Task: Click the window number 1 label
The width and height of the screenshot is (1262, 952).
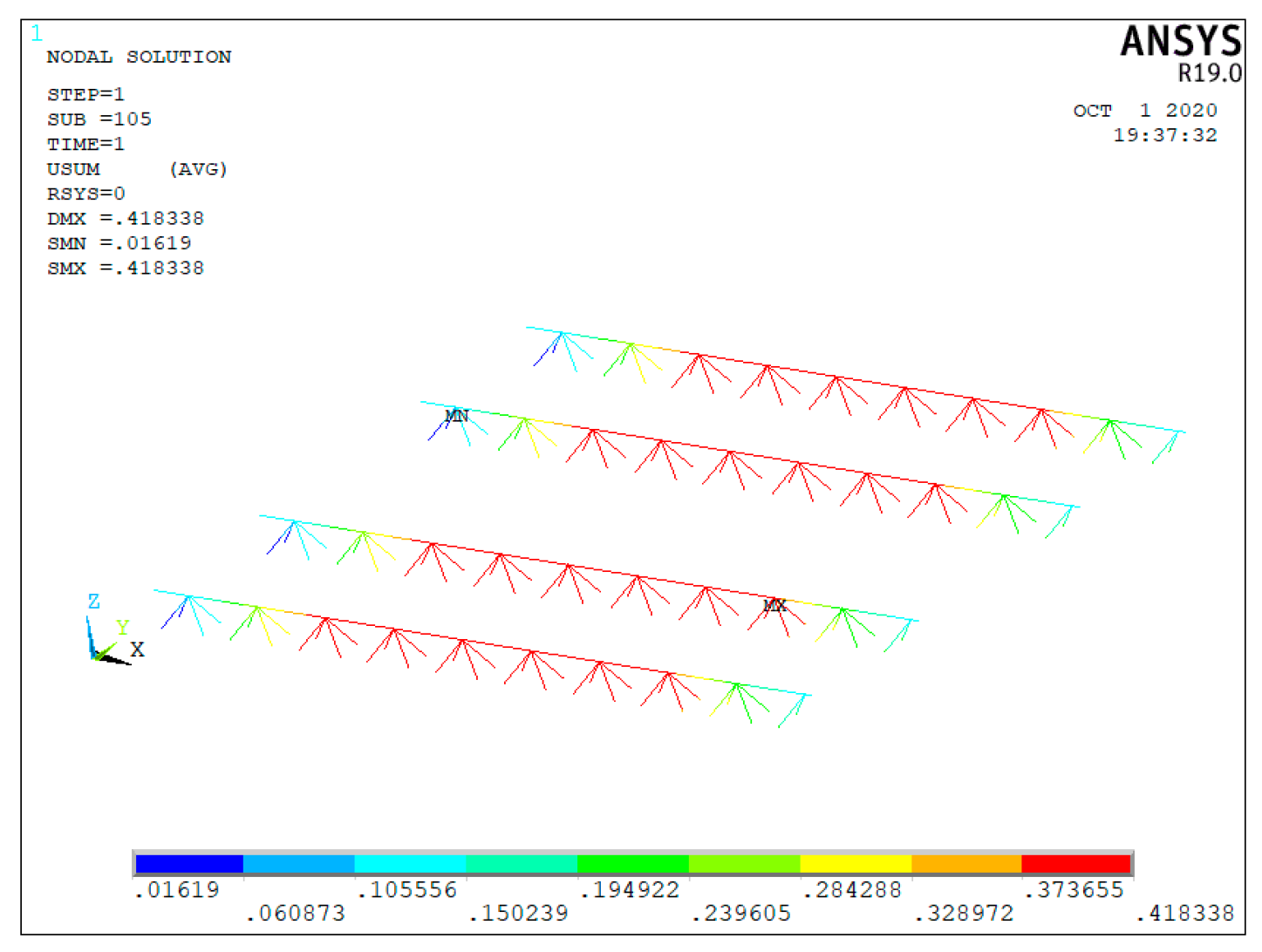Action: point(36,34)
